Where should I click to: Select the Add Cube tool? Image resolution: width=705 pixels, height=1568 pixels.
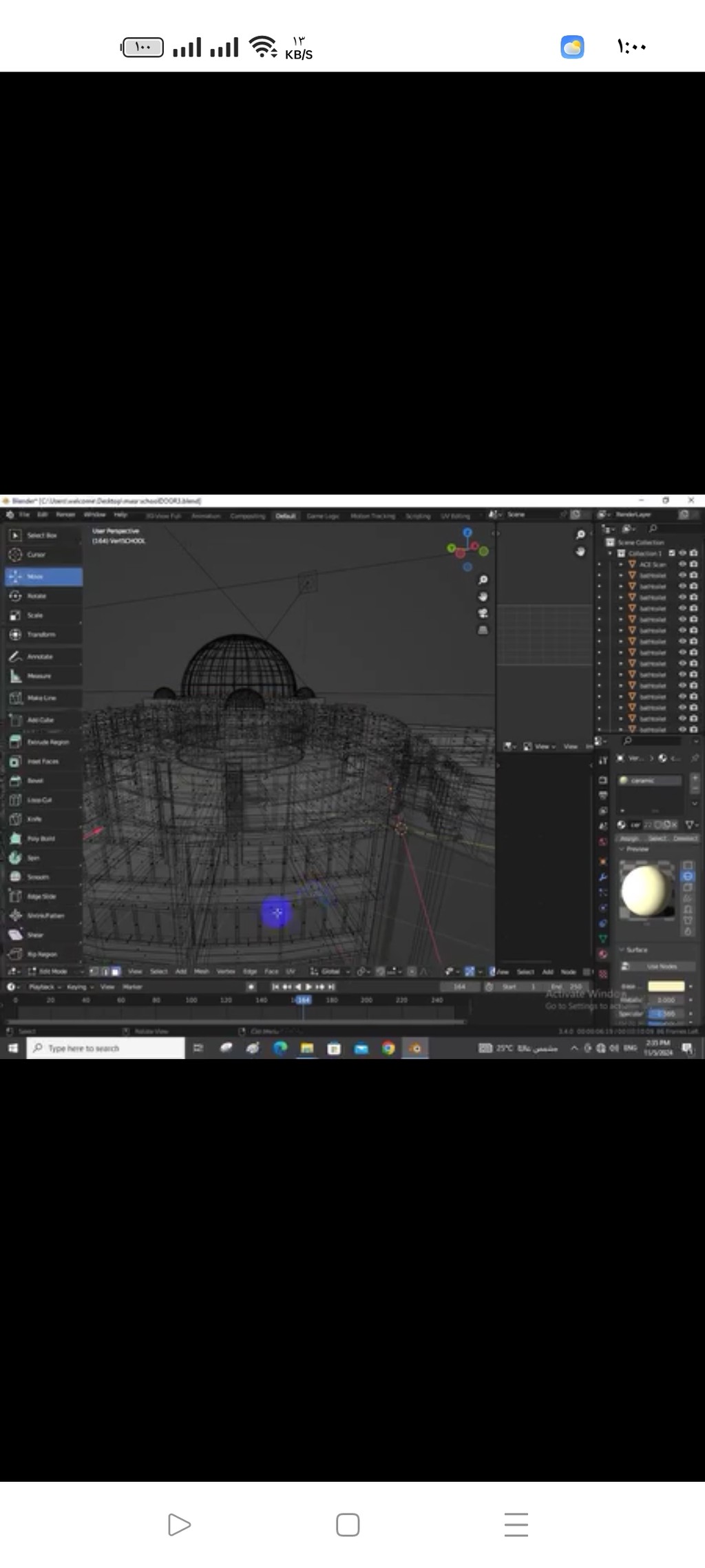(43, 720)
